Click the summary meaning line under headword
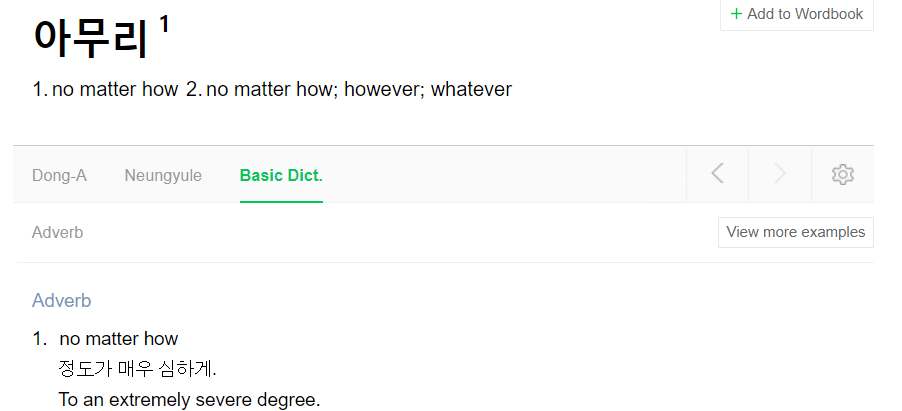 (x=272, y=89)
